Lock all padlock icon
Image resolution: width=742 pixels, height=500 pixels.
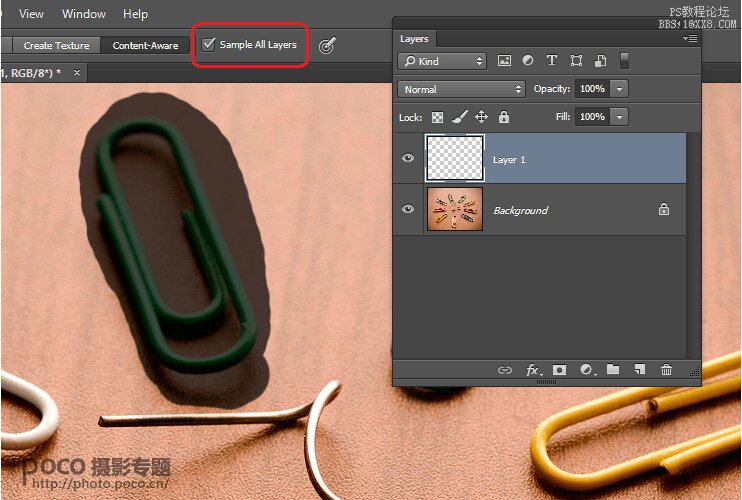point(504,117)
